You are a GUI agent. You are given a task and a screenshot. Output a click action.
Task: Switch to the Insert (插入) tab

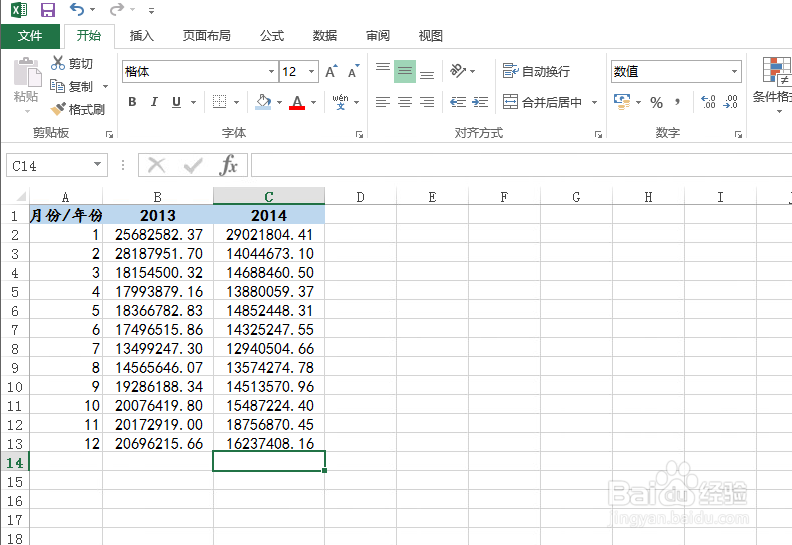pyautogui.click(x=141, y=35)
